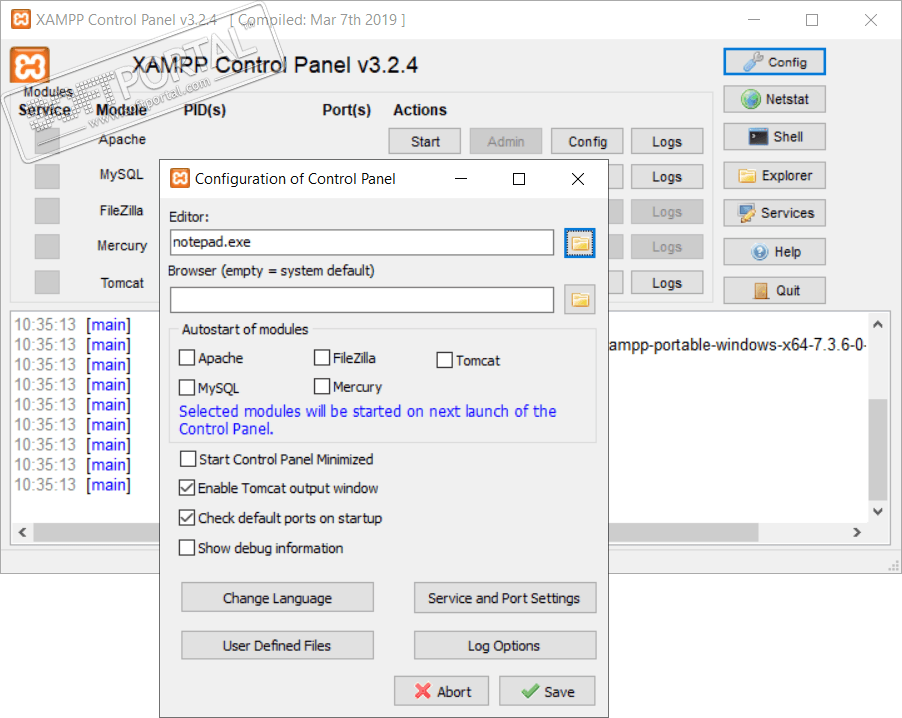
Task: Open User Defined Files
Action: click(x=277, y=645)
